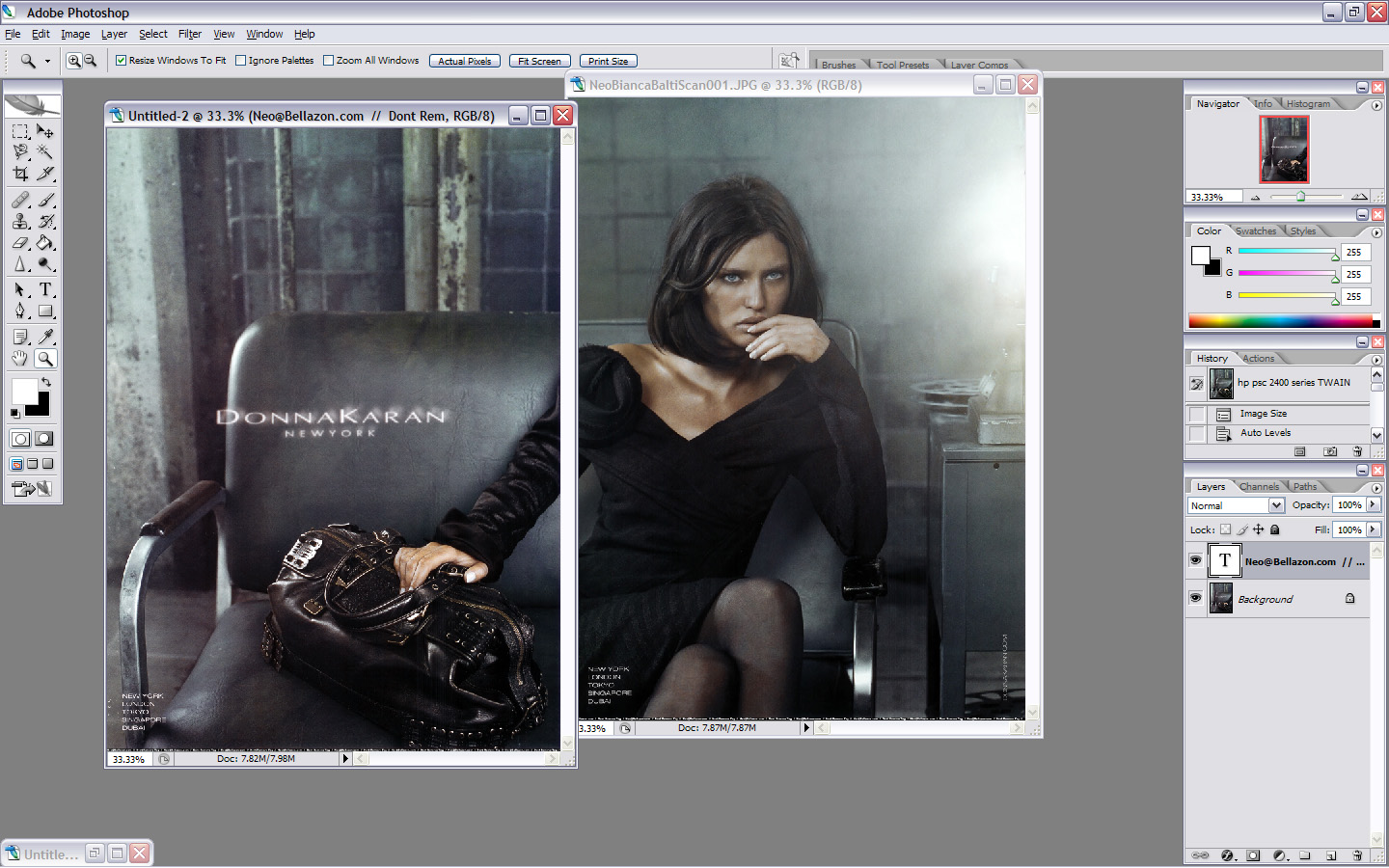Select the History Brush tool
The height and width of the screenshot is (868, 1389).
[x=44, y=221]
